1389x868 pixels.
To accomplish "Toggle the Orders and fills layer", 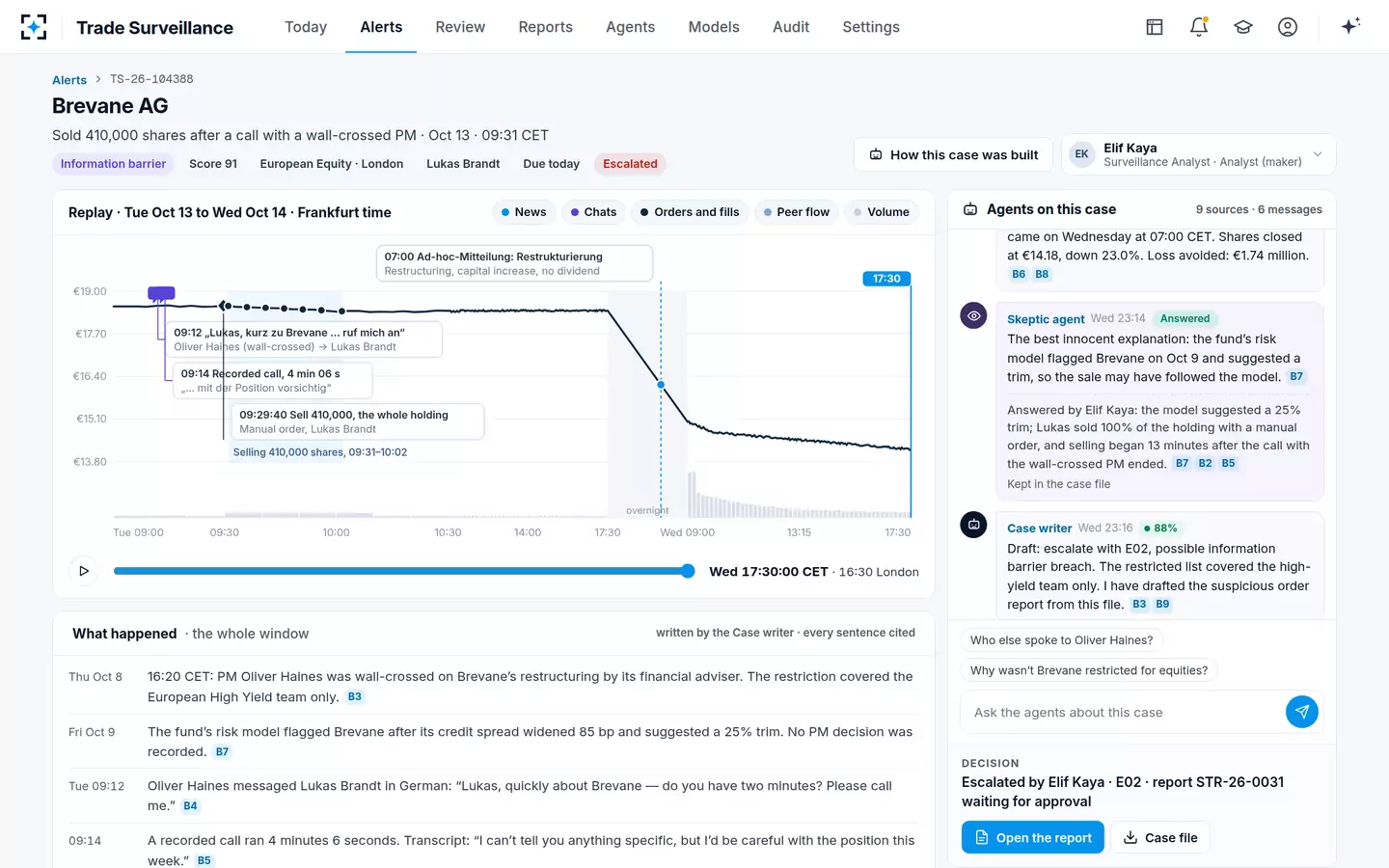I will click(x=690, y=212).
